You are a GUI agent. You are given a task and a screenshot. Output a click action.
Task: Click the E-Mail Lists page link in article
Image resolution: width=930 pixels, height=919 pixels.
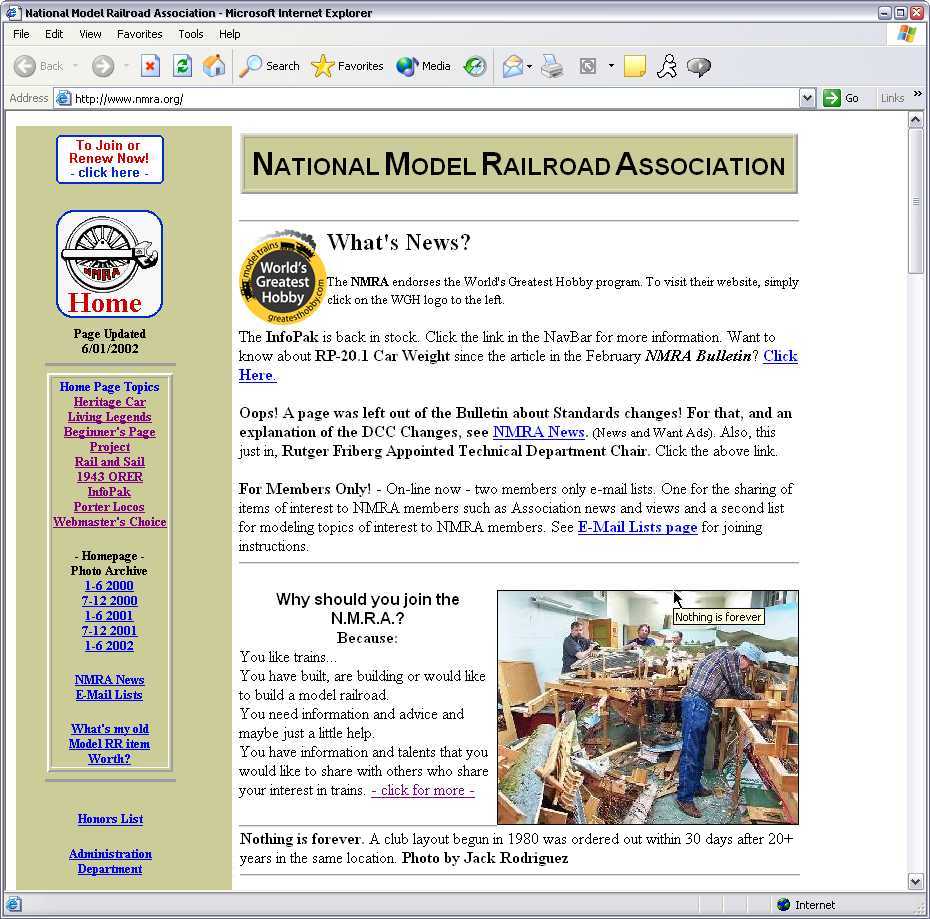coord(638,527)
